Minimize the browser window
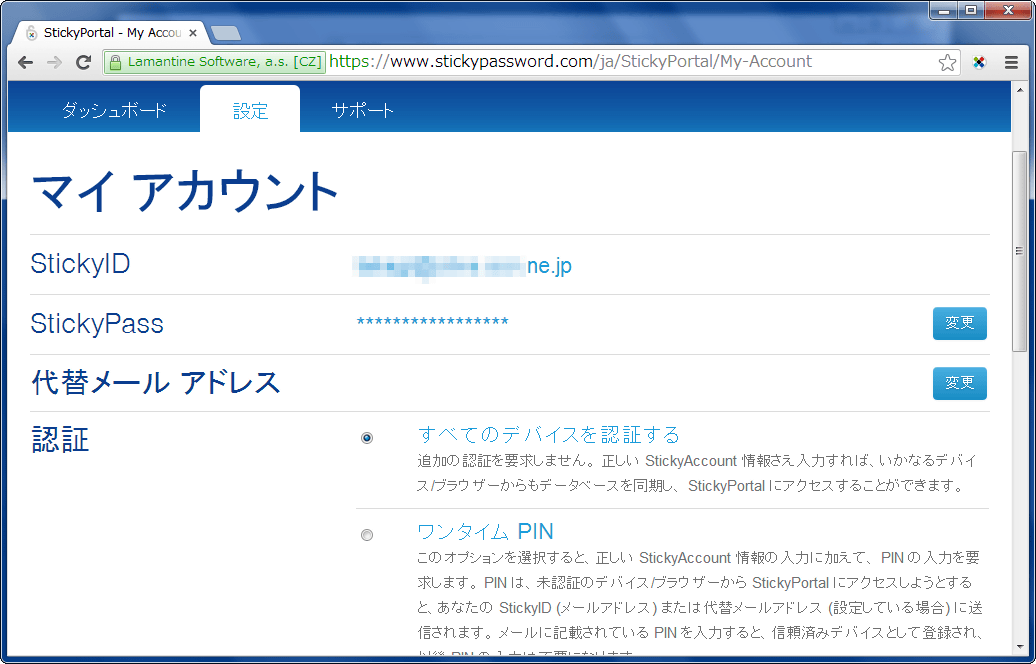This screenshot has height=664, width=1036. (944, 10)
